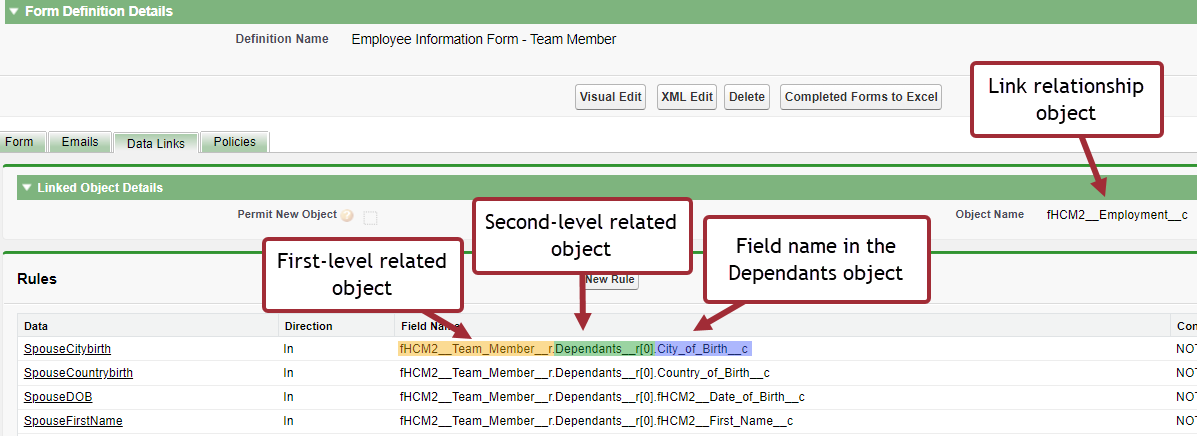The height and width of the screenshot is (436, 1197).
Task: Go to the Policies tab
Action: point(234,142)
